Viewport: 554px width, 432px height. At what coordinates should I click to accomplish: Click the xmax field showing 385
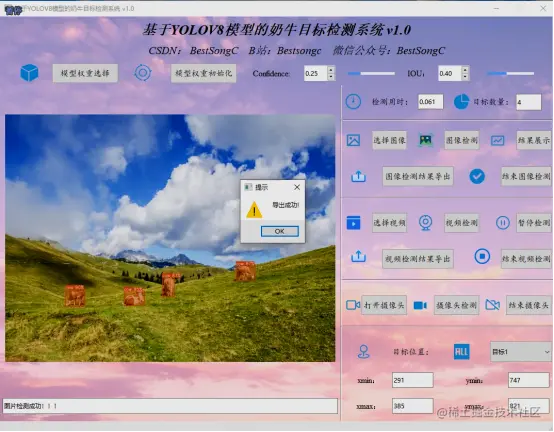(x=412, y=406)
